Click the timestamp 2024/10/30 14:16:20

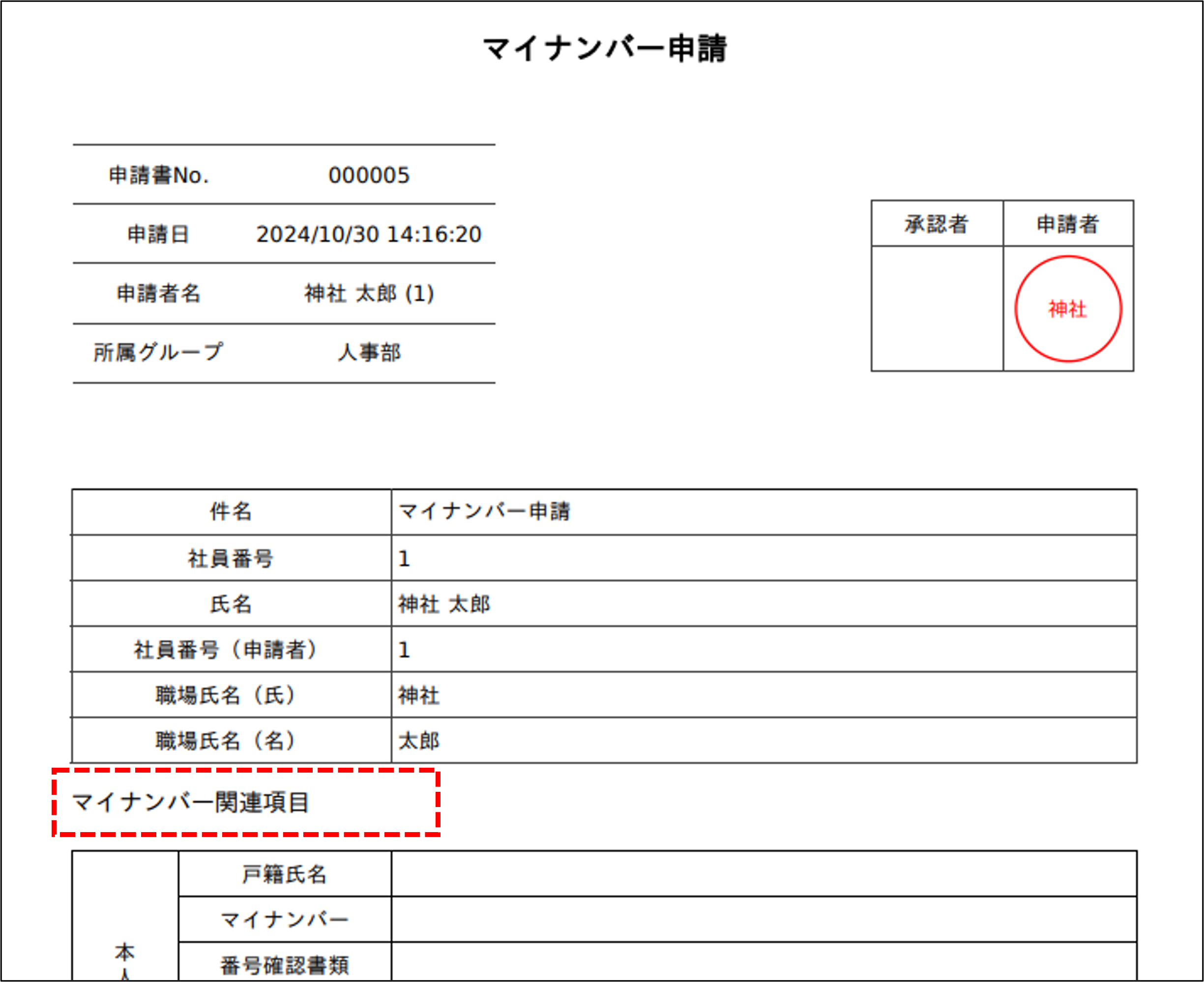[x=369, y=234]
